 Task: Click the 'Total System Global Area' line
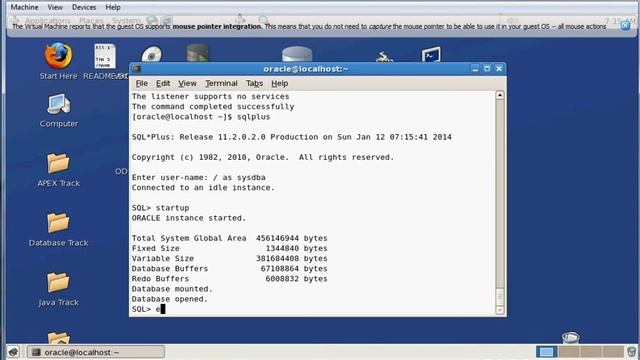pos(229,238)
